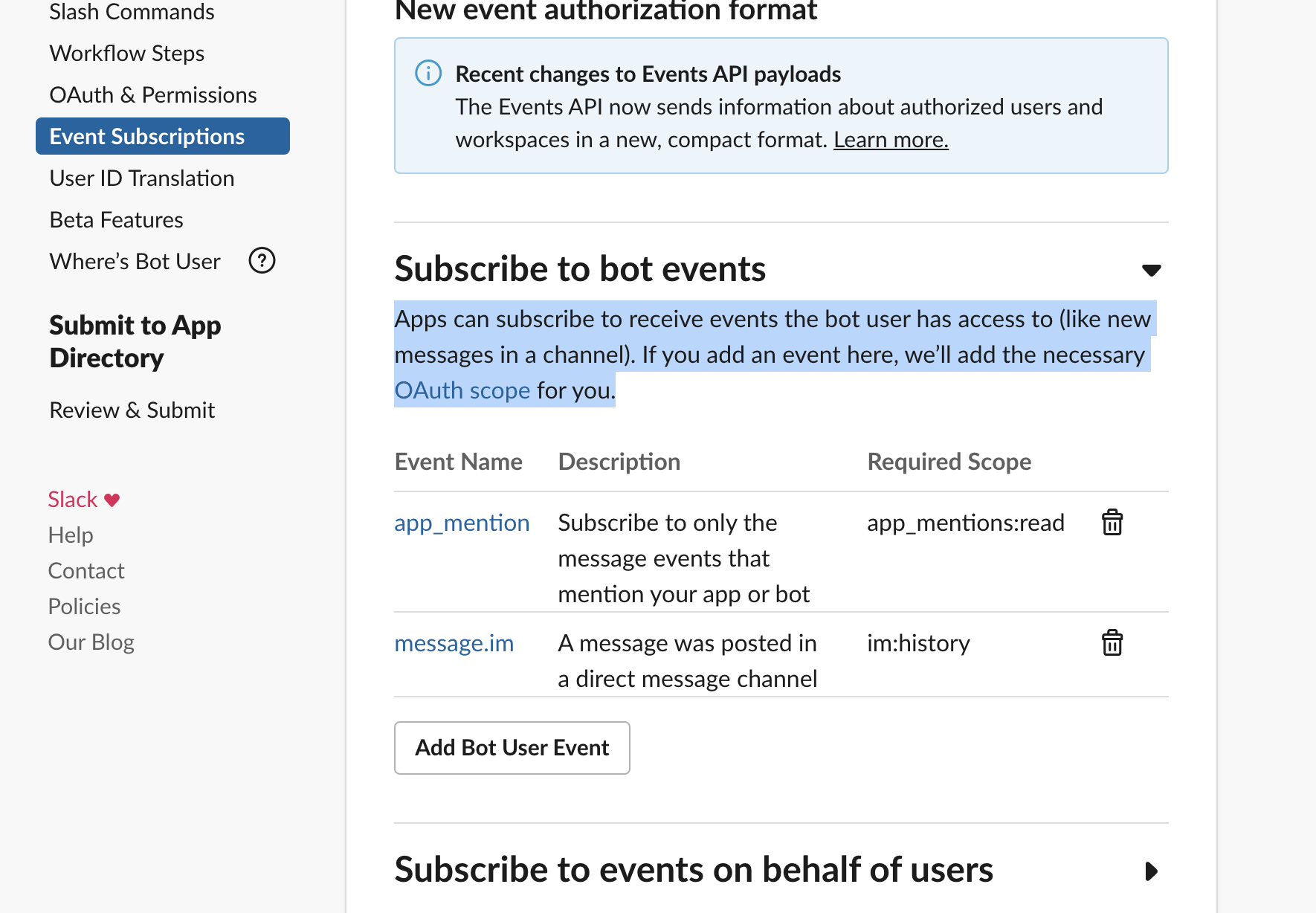The image size is (1316, 913).
Task: Follow the Learn more link
Action: tap(891, 140)
